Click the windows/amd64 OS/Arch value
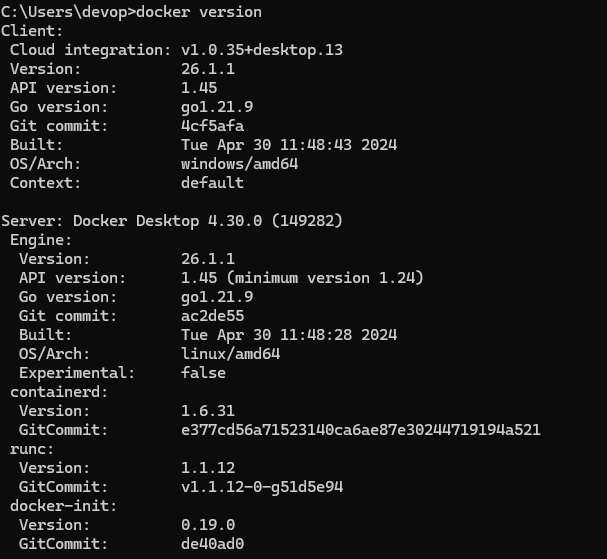The height and width of the screenshot is (559, 607). tap(240, 164)
